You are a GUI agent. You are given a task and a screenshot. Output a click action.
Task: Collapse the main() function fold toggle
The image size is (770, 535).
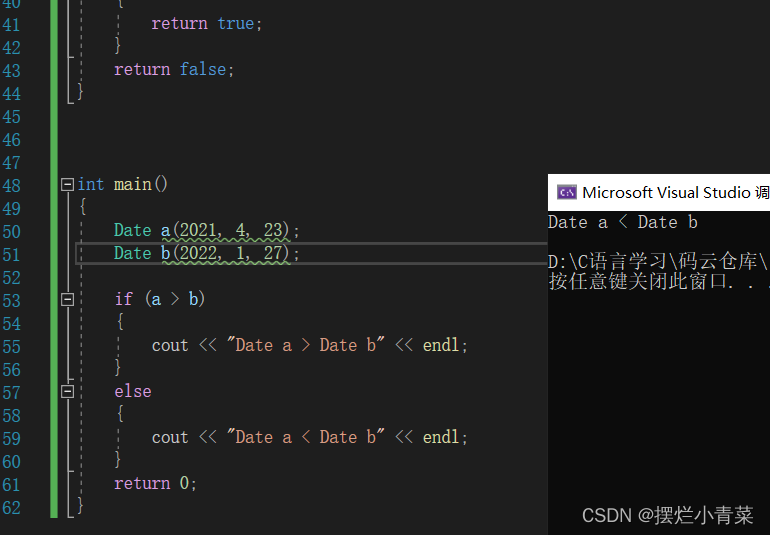tap(67, 185)
